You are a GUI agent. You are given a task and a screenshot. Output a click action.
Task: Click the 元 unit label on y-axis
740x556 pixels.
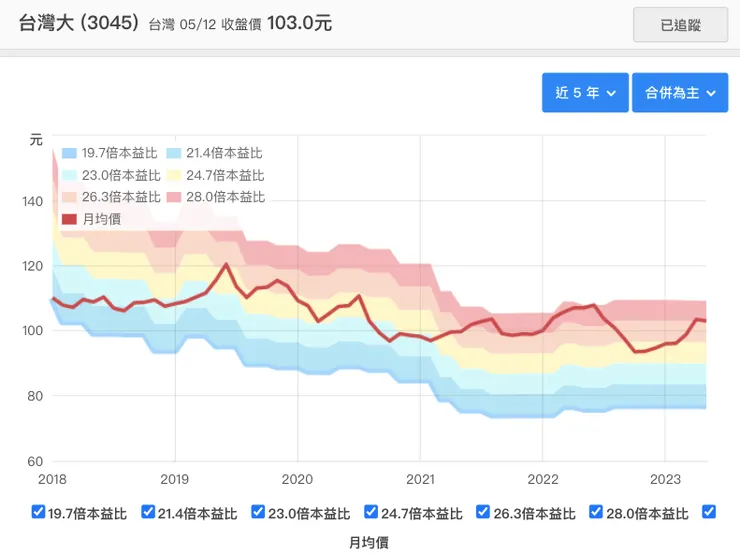(36, 140)
